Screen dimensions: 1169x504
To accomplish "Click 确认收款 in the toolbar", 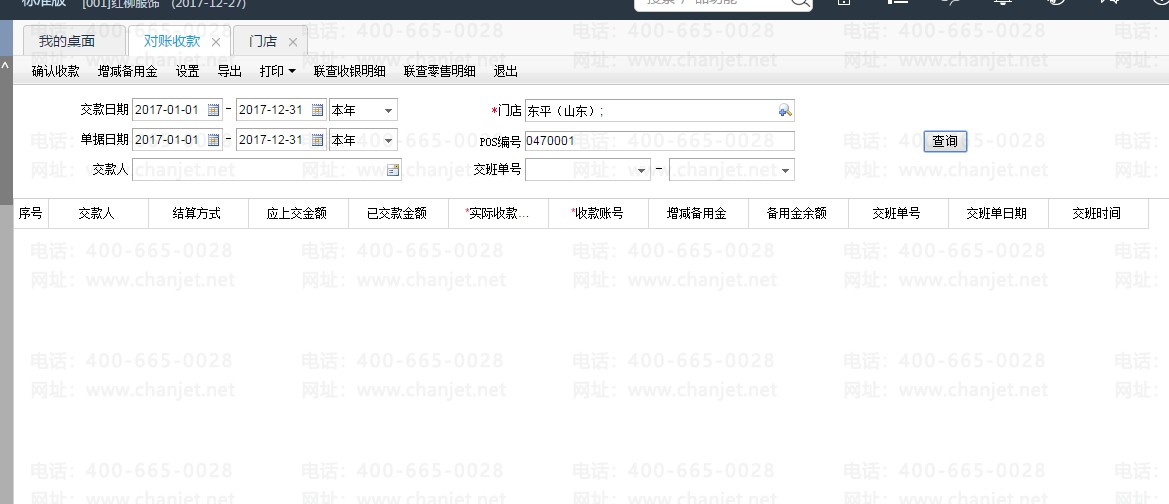I will (56, 72).
